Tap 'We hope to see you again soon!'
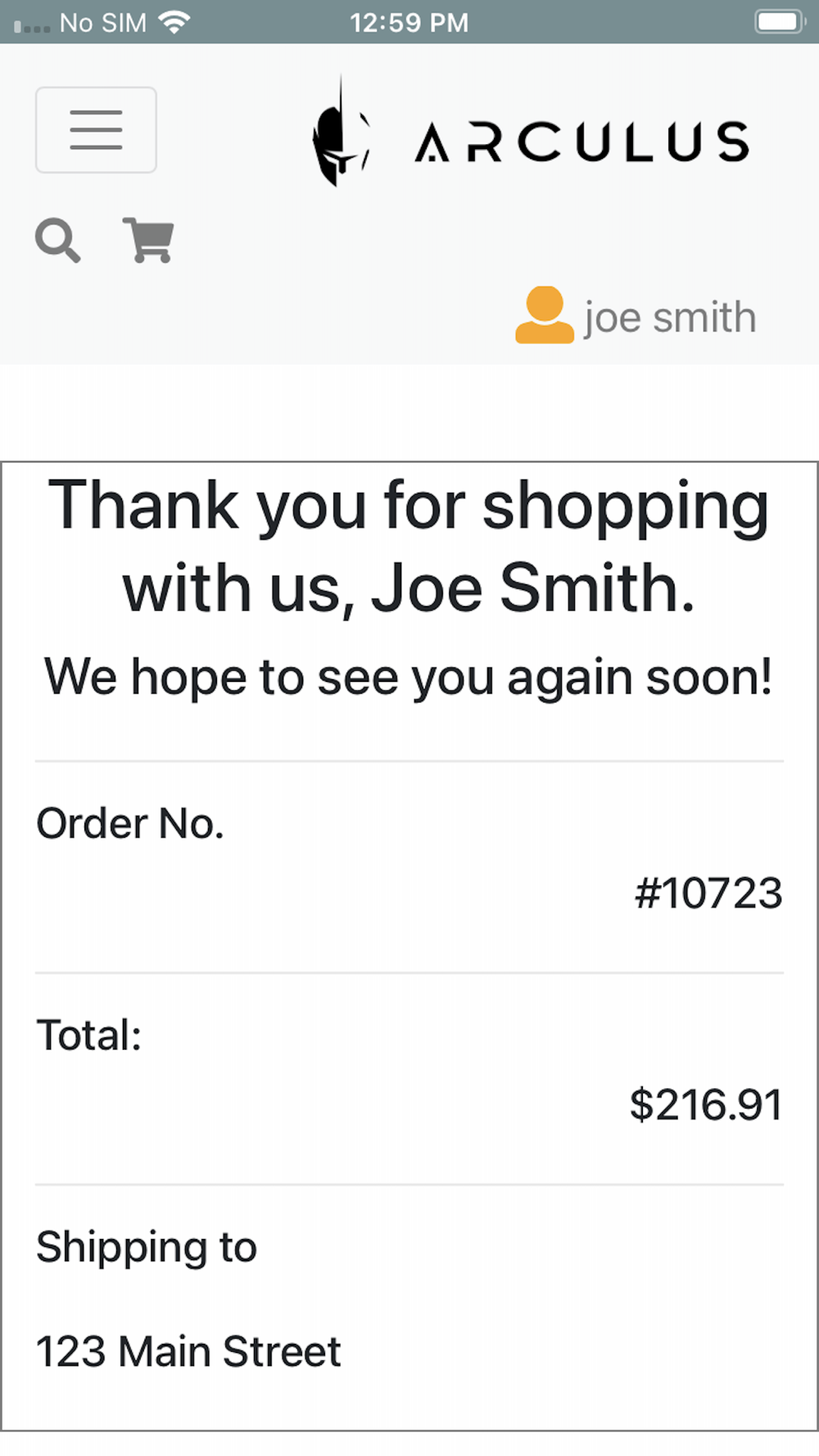The height and width of the screenshot is (1456, 819). click(409, 677)
